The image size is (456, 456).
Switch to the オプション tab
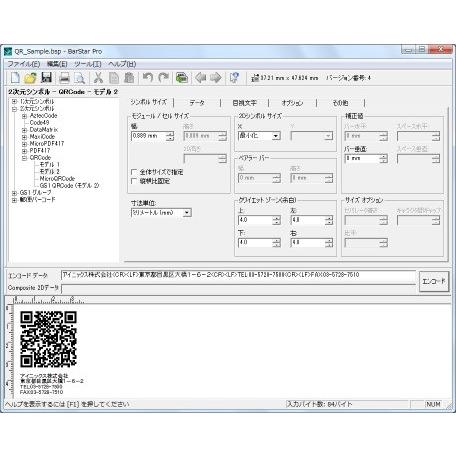(x=292, y=103)
